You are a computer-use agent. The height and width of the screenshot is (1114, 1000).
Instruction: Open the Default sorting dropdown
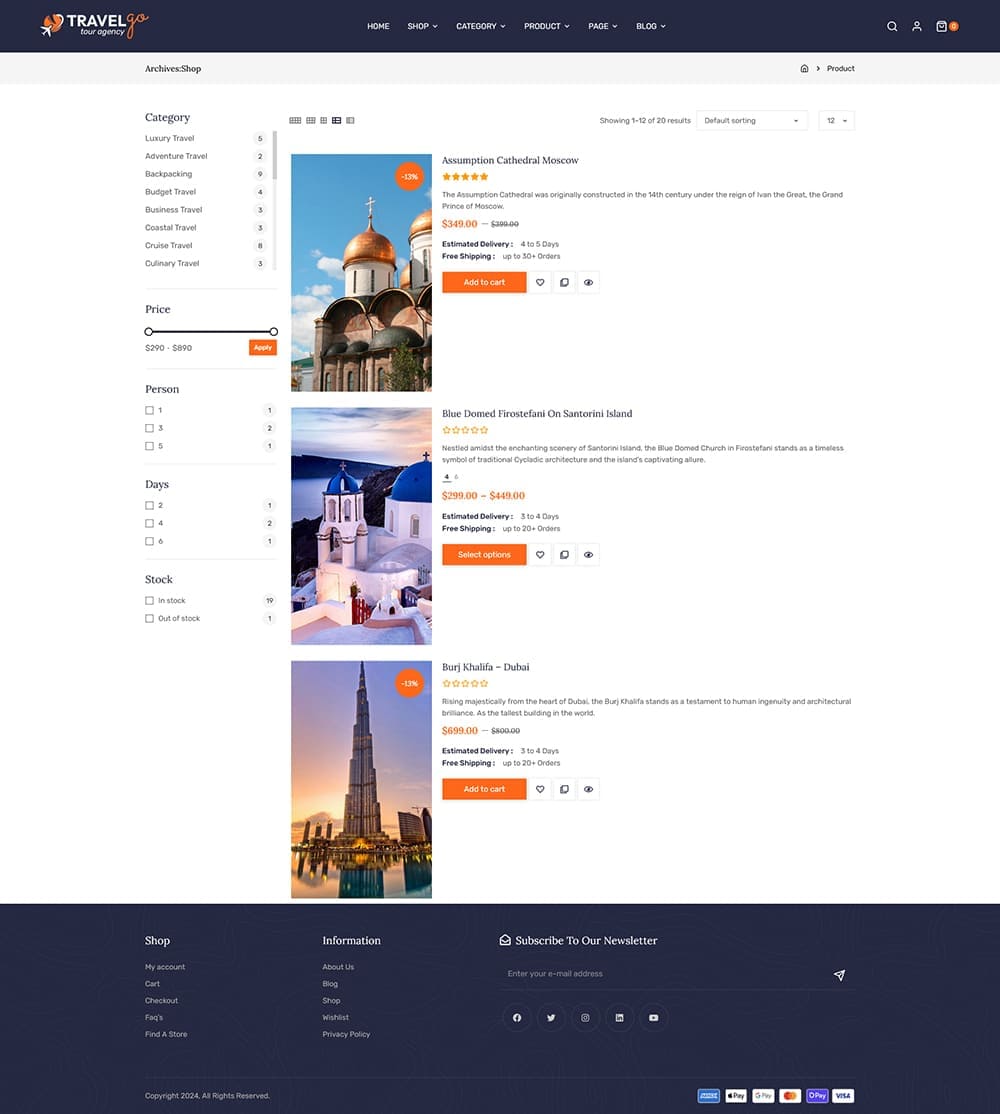752,121
